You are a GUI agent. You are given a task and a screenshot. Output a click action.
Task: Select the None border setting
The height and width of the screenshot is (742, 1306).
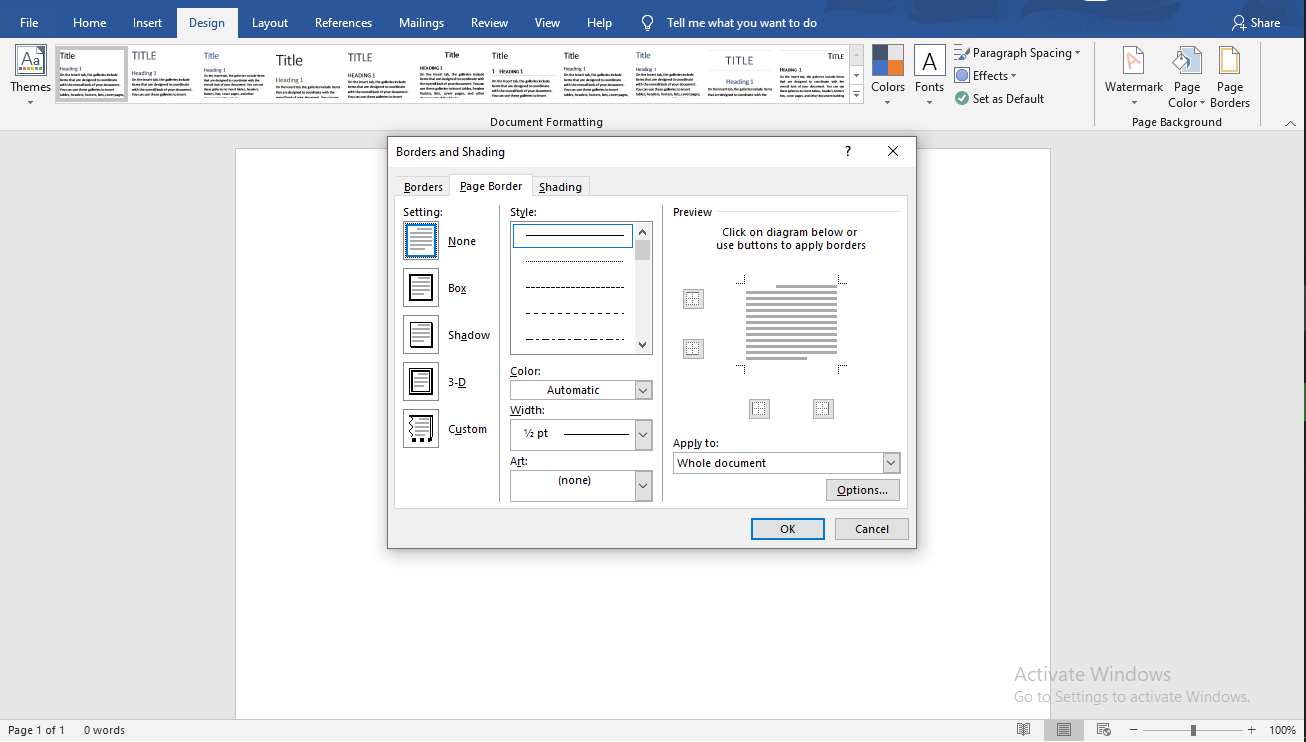[421, 241]
